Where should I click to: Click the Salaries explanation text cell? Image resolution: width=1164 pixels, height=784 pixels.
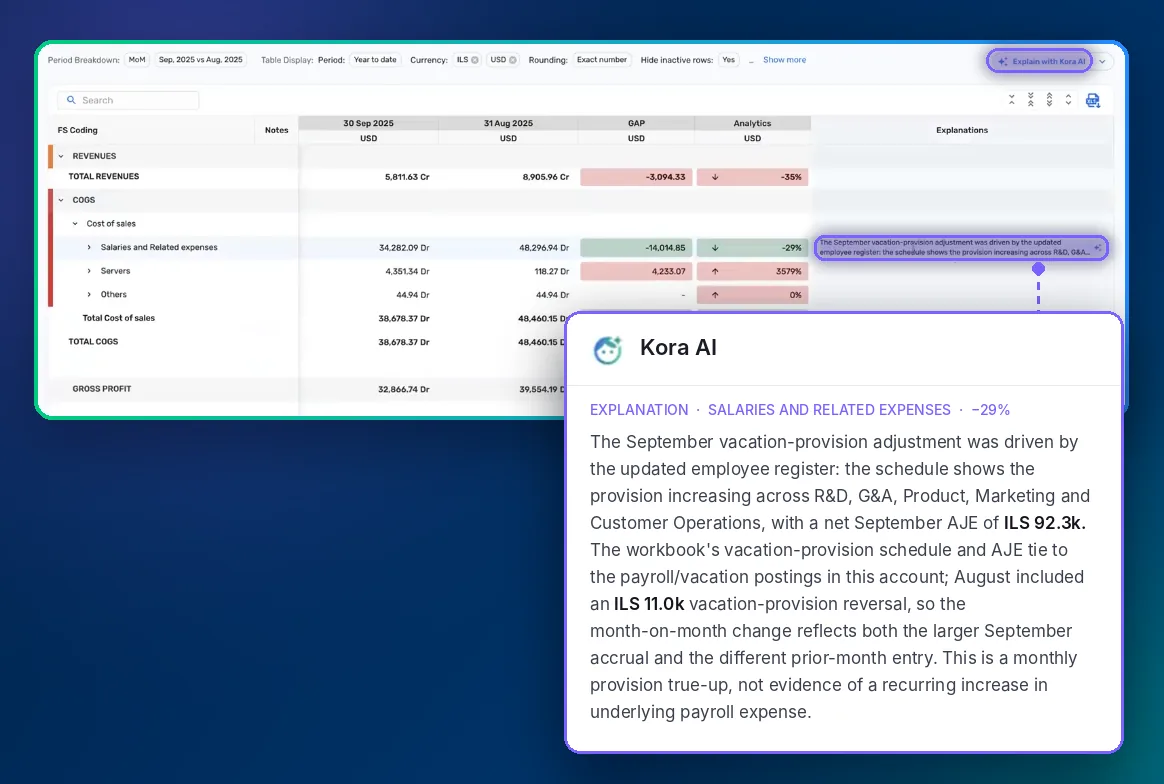(x=961, y=248)
